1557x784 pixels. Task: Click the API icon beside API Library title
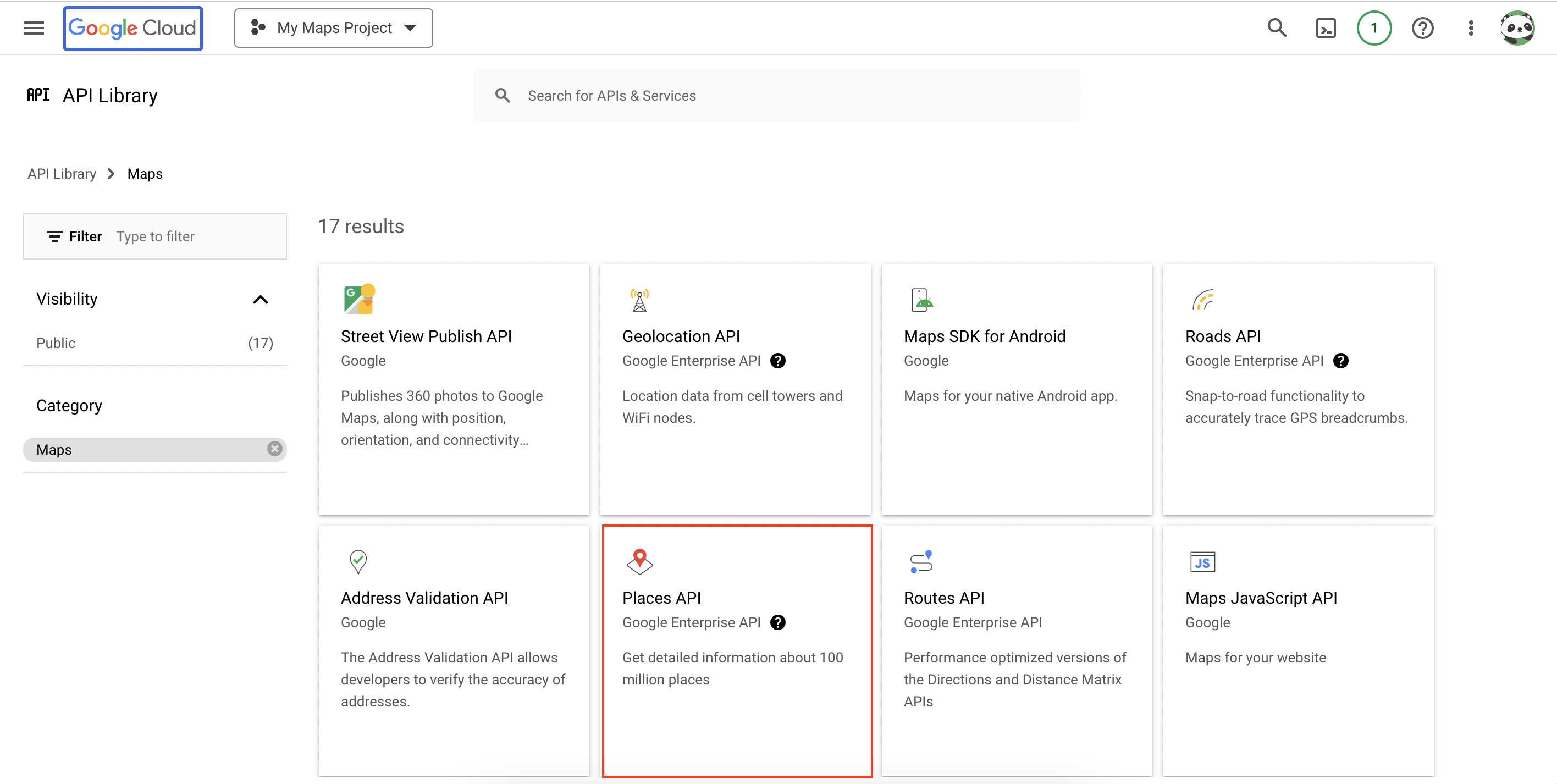pyautogui.click(x=38, y=95)
